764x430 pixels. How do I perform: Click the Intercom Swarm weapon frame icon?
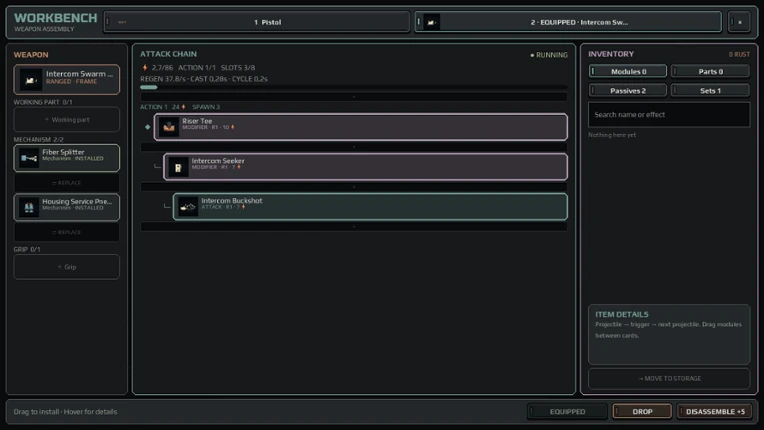click(x=30, y=80)
